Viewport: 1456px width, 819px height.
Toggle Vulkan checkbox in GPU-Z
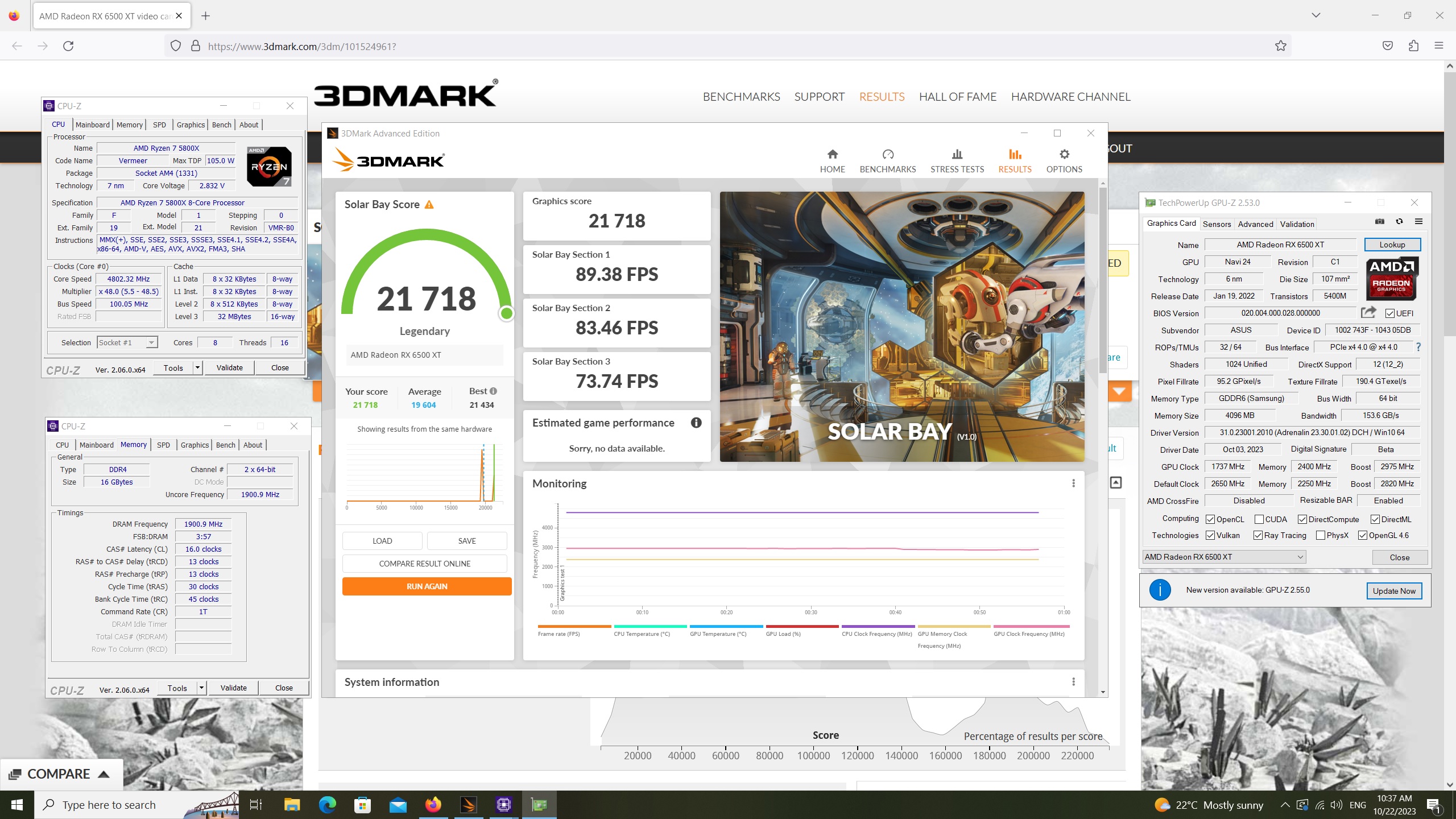coord(1210,535)
